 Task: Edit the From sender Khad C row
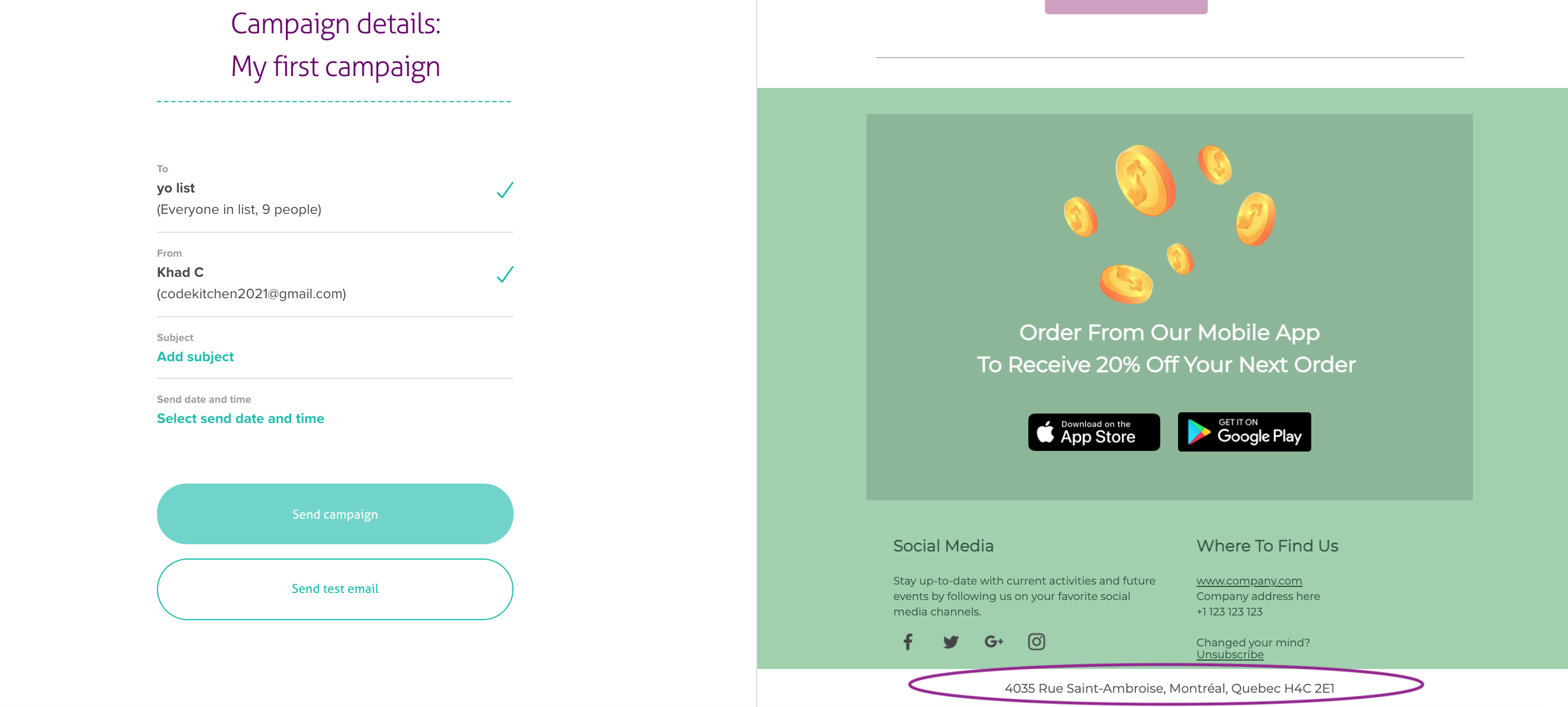[x=335, y=274]
